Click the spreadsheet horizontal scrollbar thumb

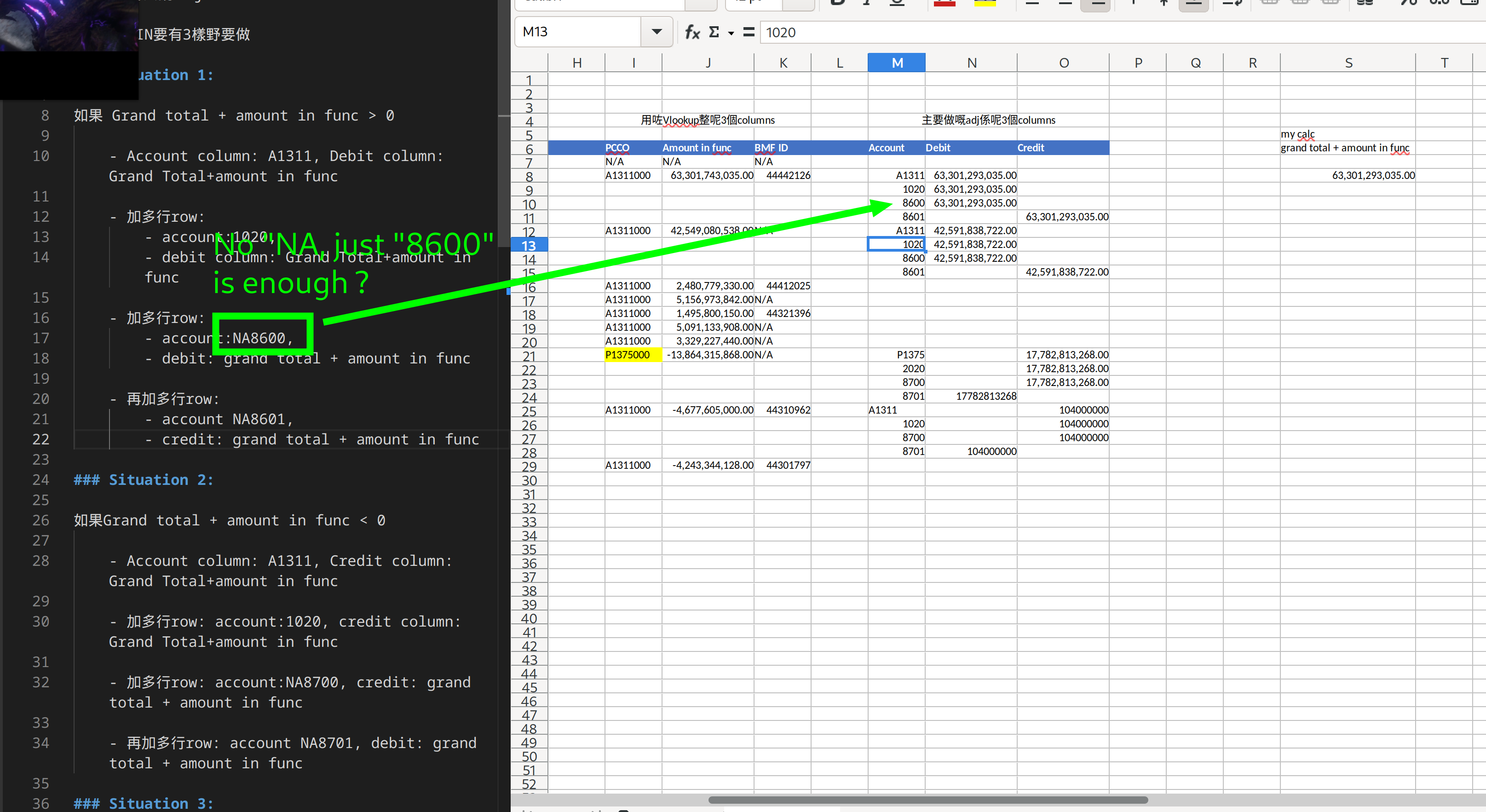point(927,800)
